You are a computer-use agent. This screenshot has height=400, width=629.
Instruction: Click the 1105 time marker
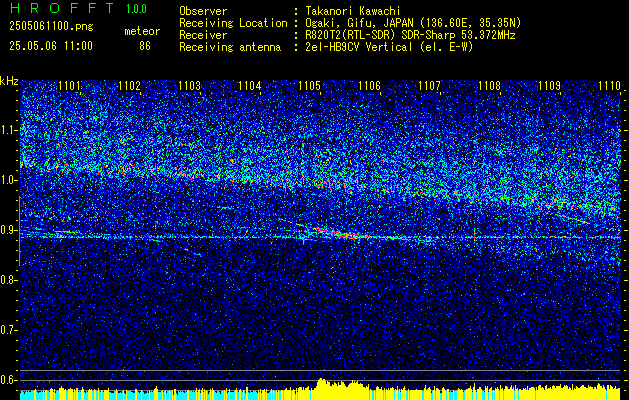[310, 86]
